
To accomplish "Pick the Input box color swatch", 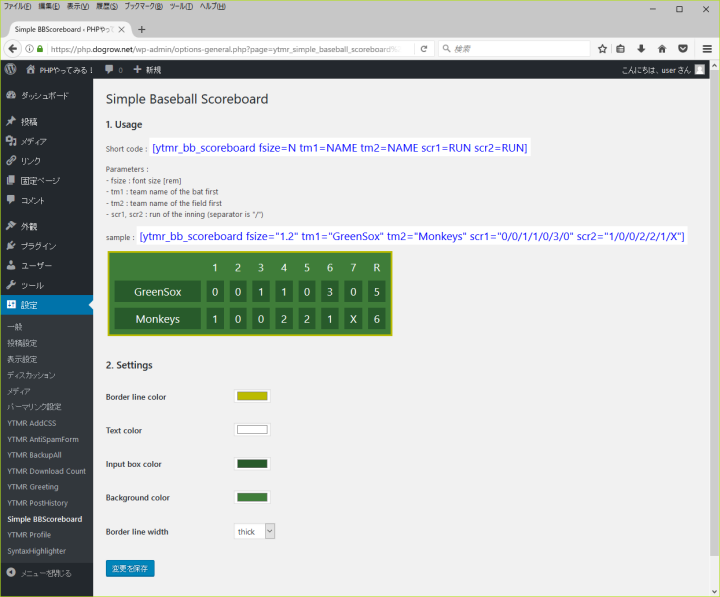I will (x=252, y=464).
